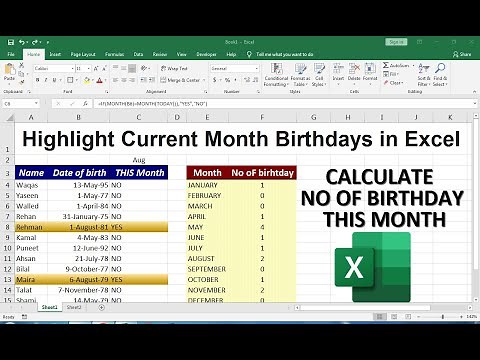
Task: Toggle Bold formatting
Action: 37,80
